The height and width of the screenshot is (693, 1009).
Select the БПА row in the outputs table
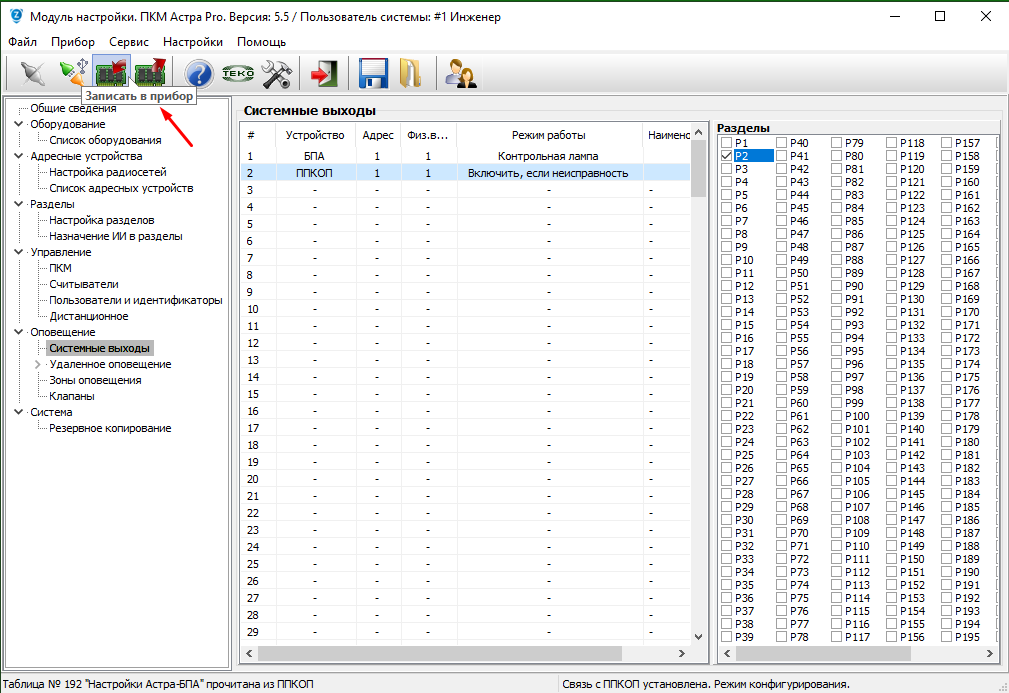tap(314, 156)
